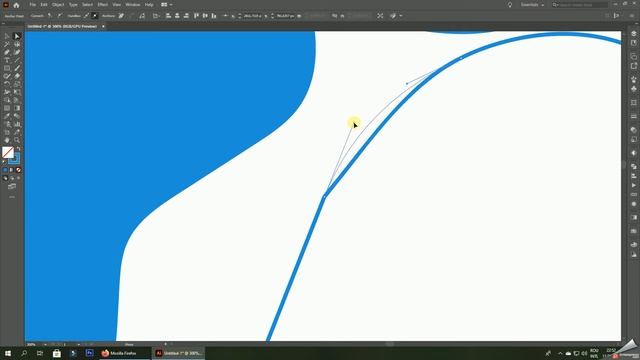Click vertical align top icon in control bar
This screenshot has height=360, width=640.
click(196, 16)
